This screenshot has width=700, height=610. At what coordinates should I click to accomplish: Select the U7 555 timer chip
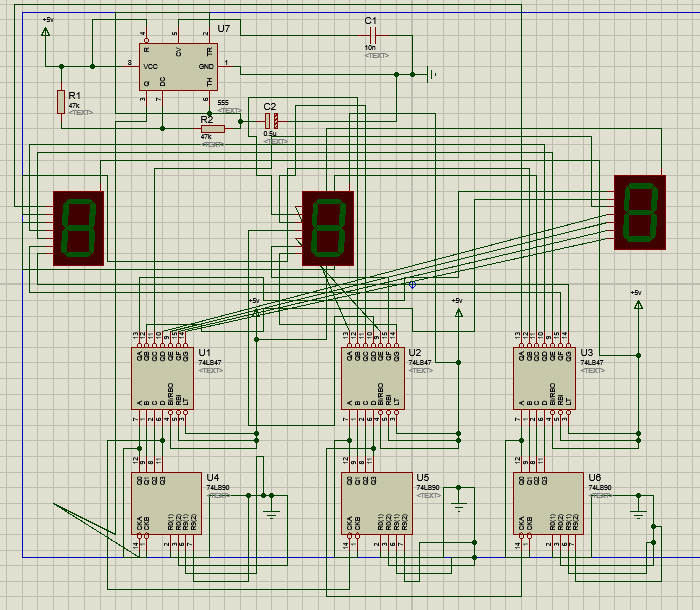click(x=177, y=67)
